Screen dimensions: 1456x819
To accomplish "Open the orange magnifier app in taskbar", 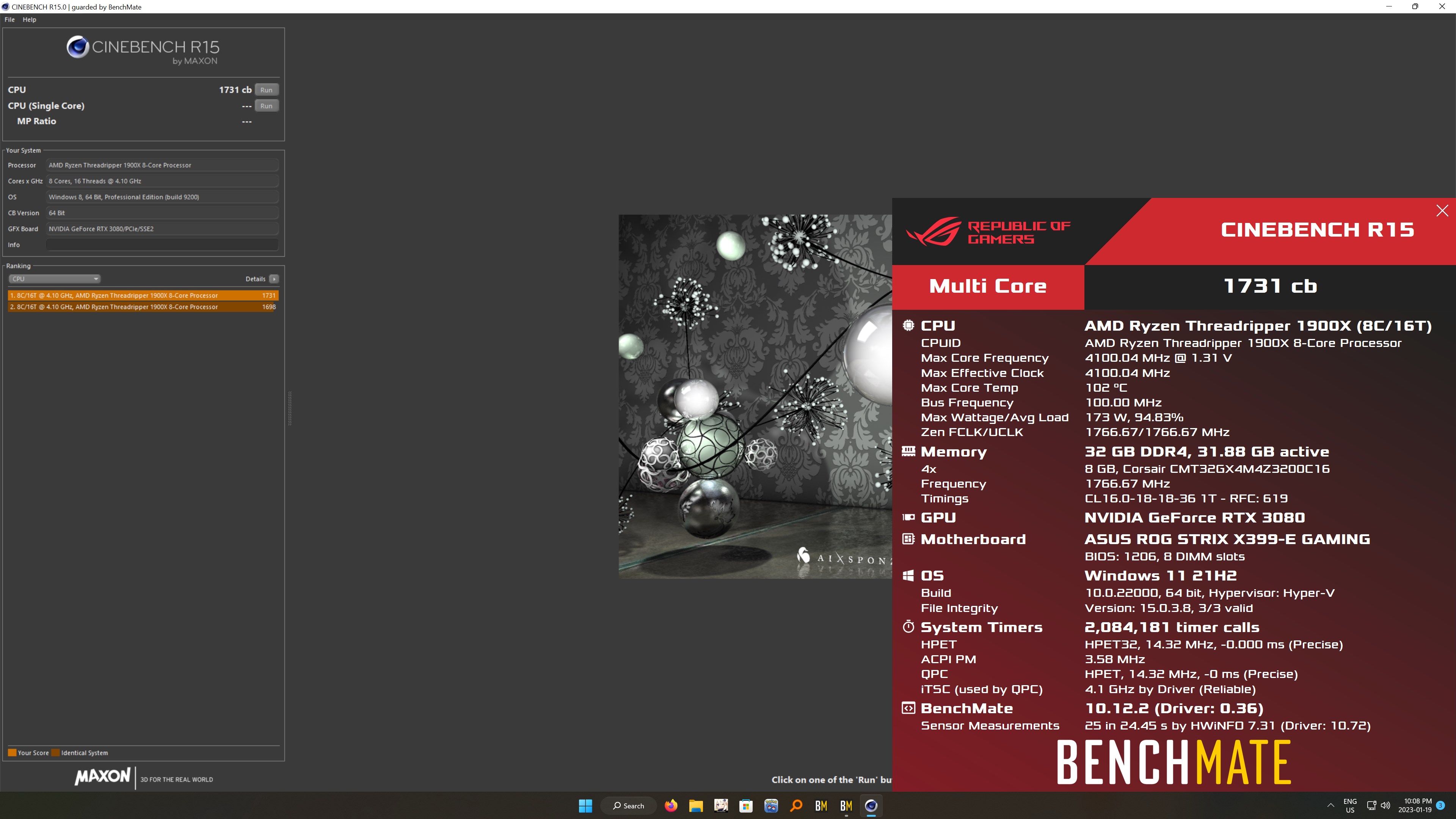I will pos(796,806).
